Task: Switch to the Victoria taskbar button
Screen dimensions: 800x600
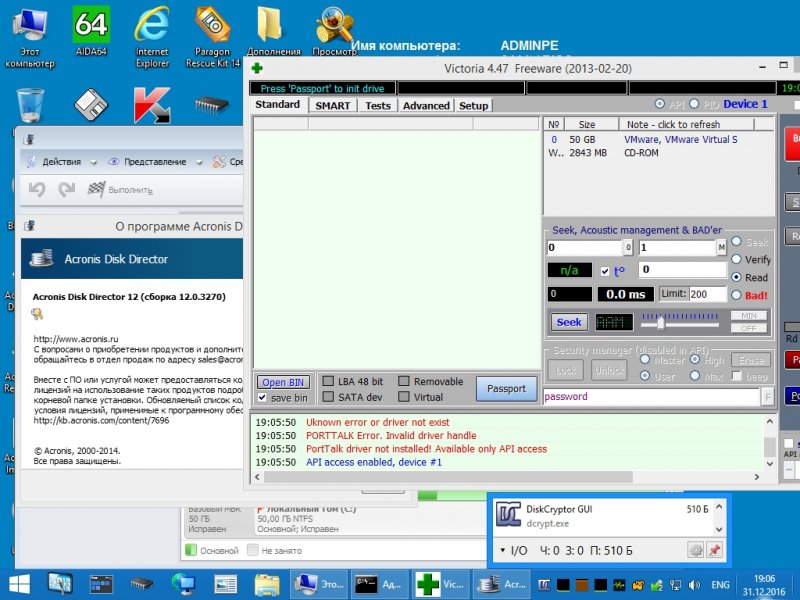Action: (440, 584)
